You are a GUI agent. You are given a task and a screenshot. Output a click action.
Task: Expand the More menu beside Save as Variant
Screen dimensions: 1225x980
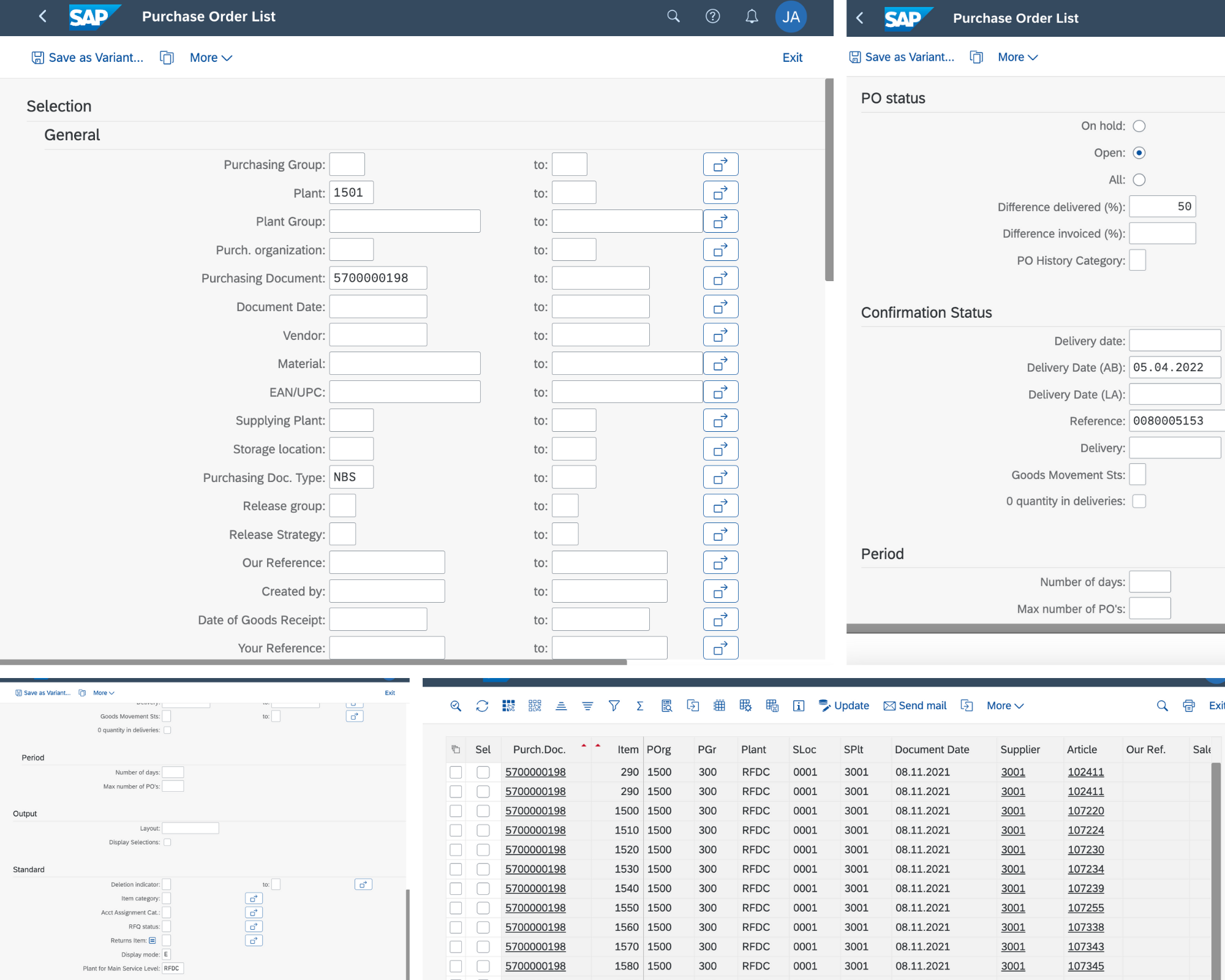(211, 58)
